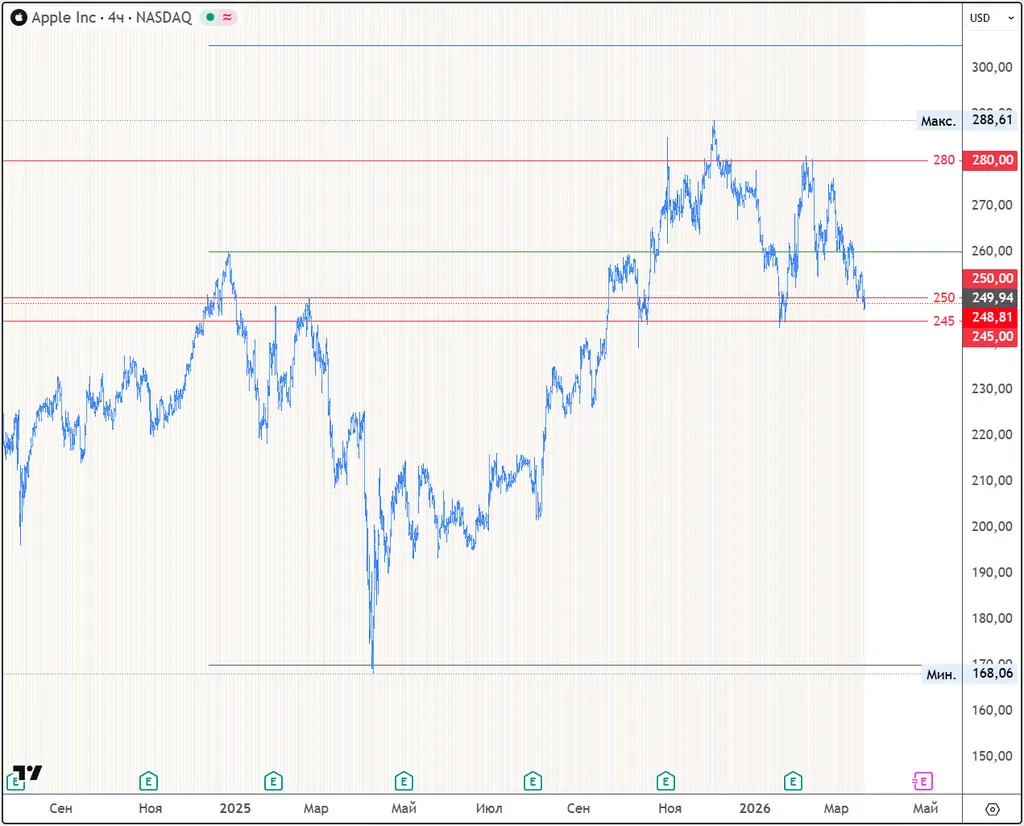Click the red 280,00 price label
Image resolution: width=1024 pixels, height=826 pixels.
click(990, 160)
